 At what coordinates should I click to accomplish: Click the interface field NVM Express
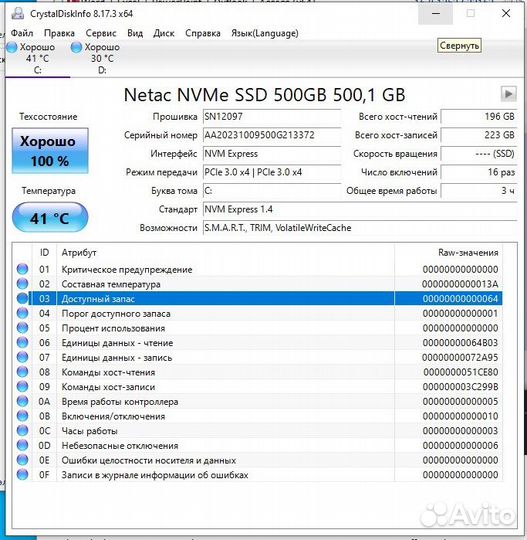(x=272, y=154)
